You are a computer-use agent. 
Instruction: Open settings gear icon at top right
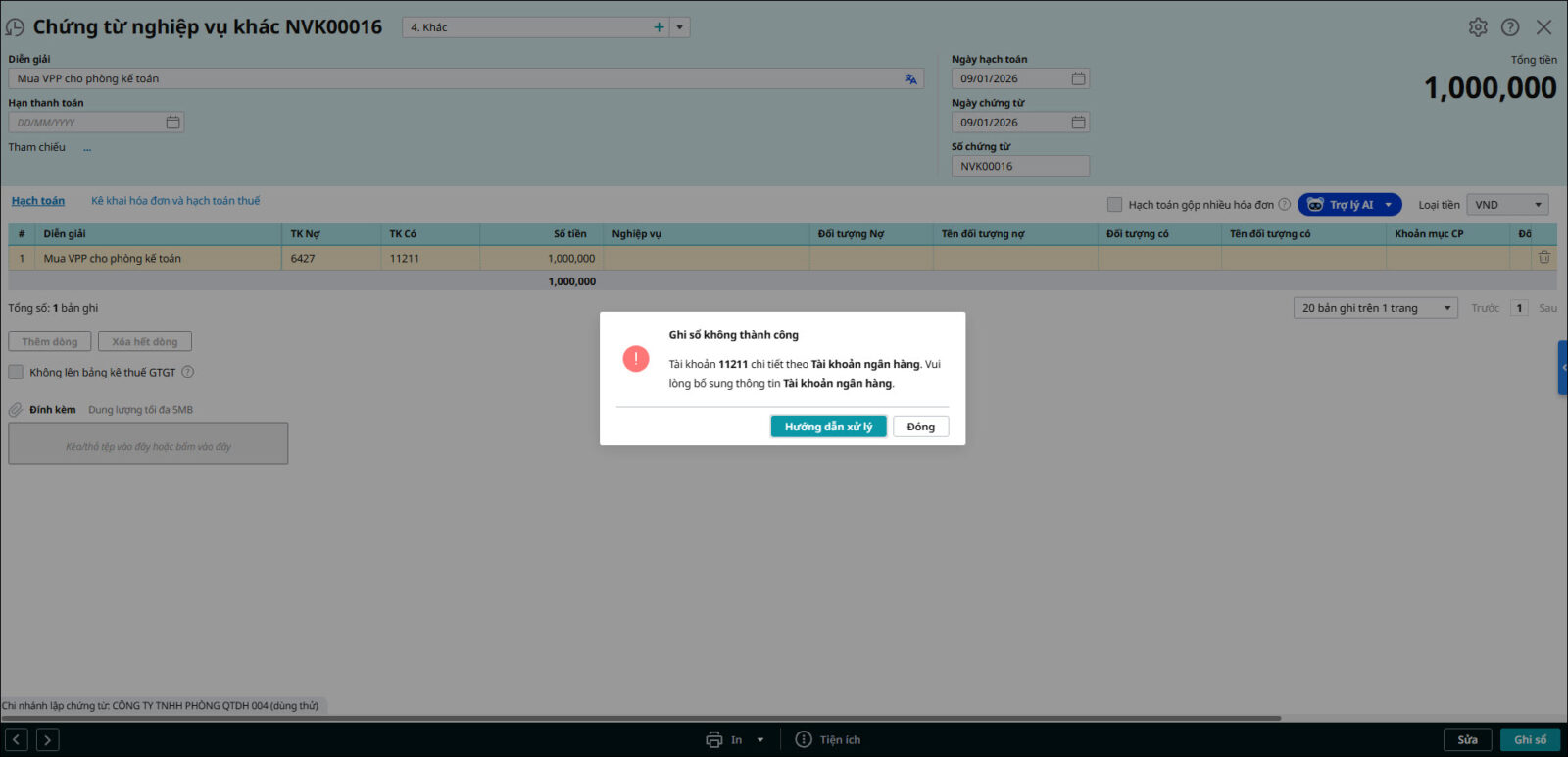click(x=1478, y=27)
